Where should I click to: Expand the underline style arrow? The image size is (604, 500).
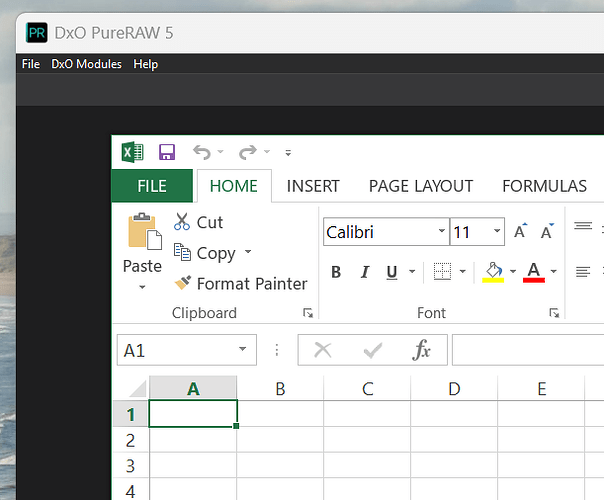tap(412, 272)
